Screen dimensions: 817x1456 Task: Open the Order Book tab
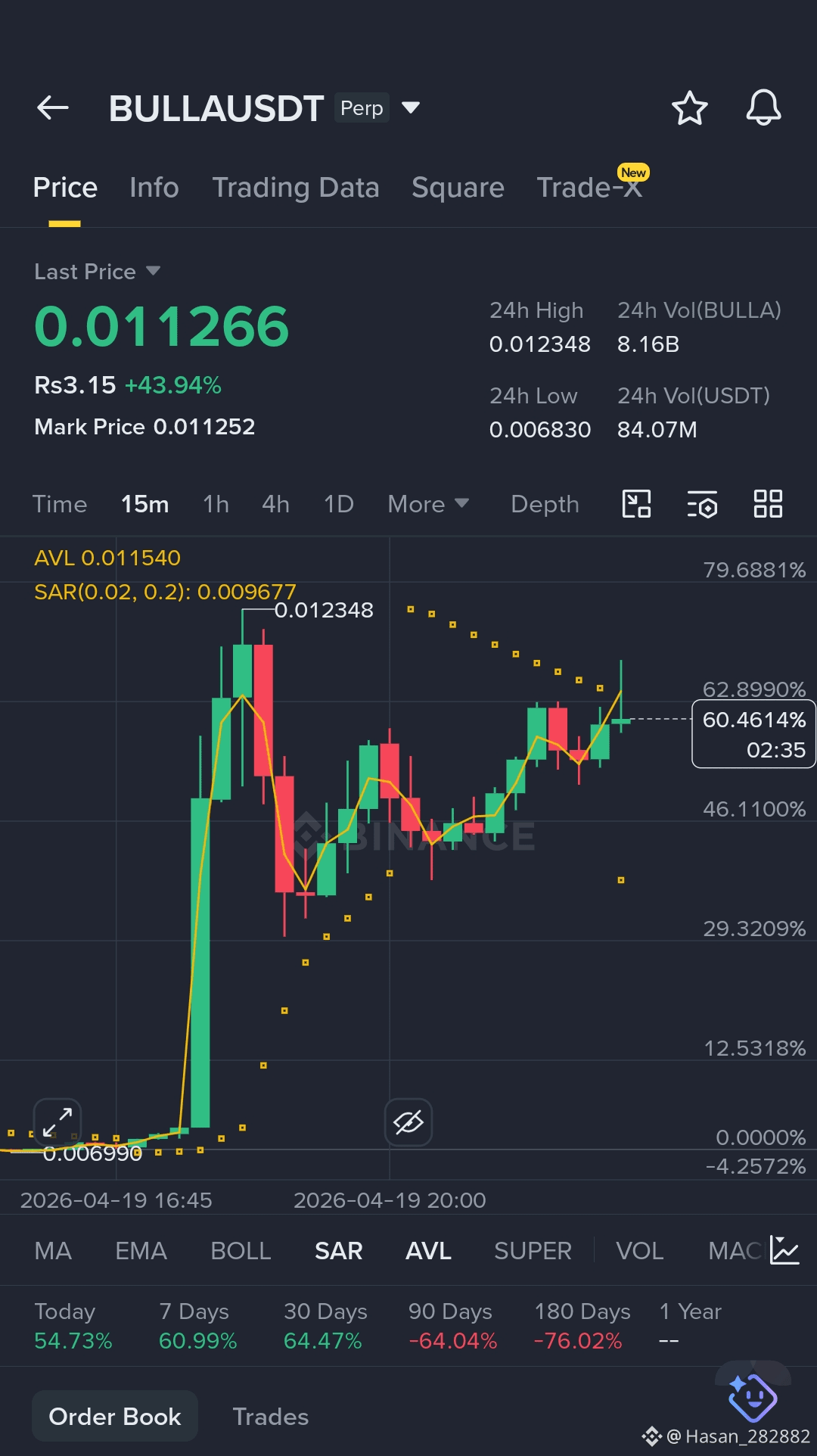pyautogui.click(x=115, y=1416)
